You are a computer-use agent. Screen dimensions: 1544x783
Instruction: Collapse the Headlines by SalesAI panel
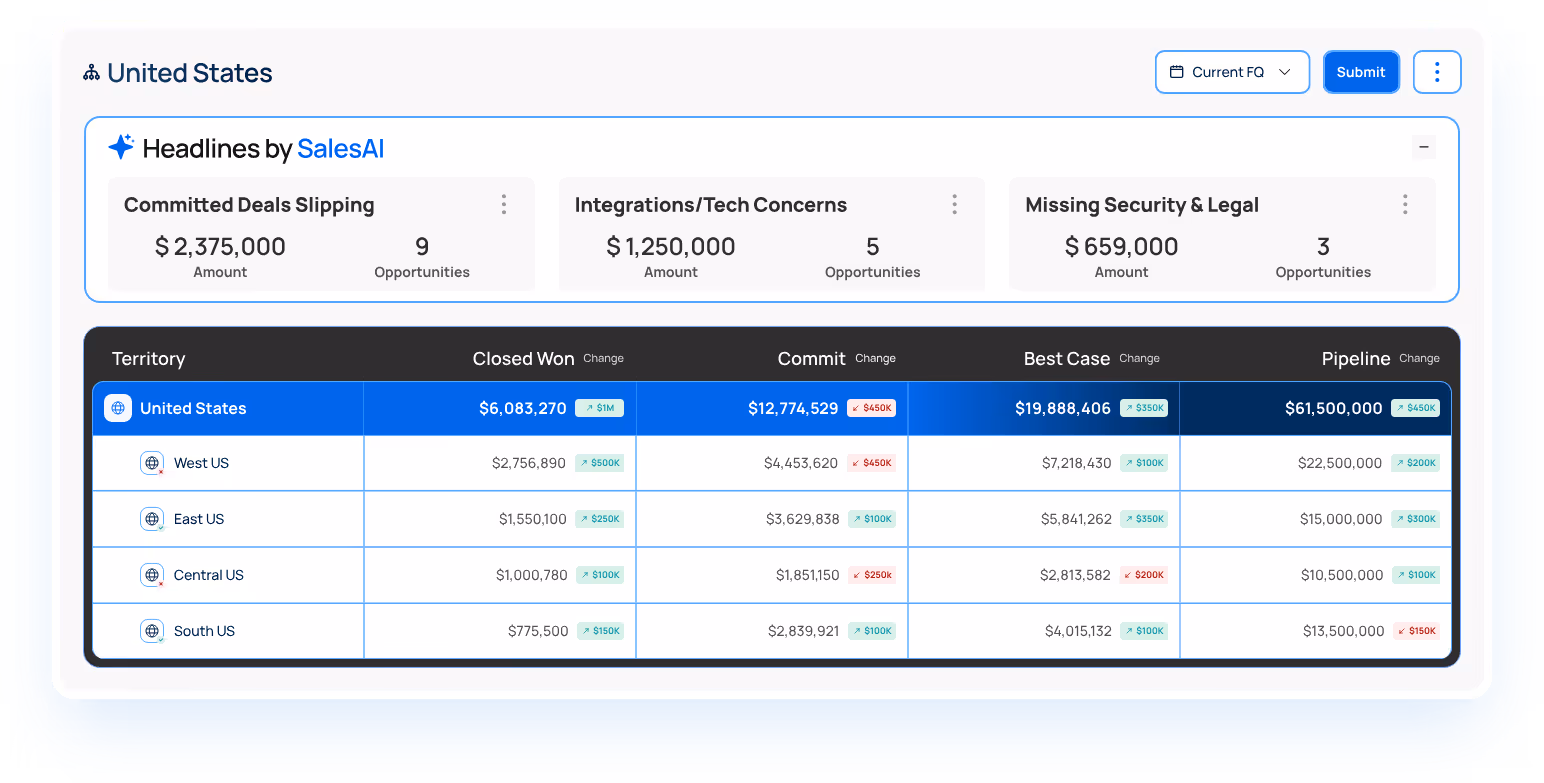1424,146
